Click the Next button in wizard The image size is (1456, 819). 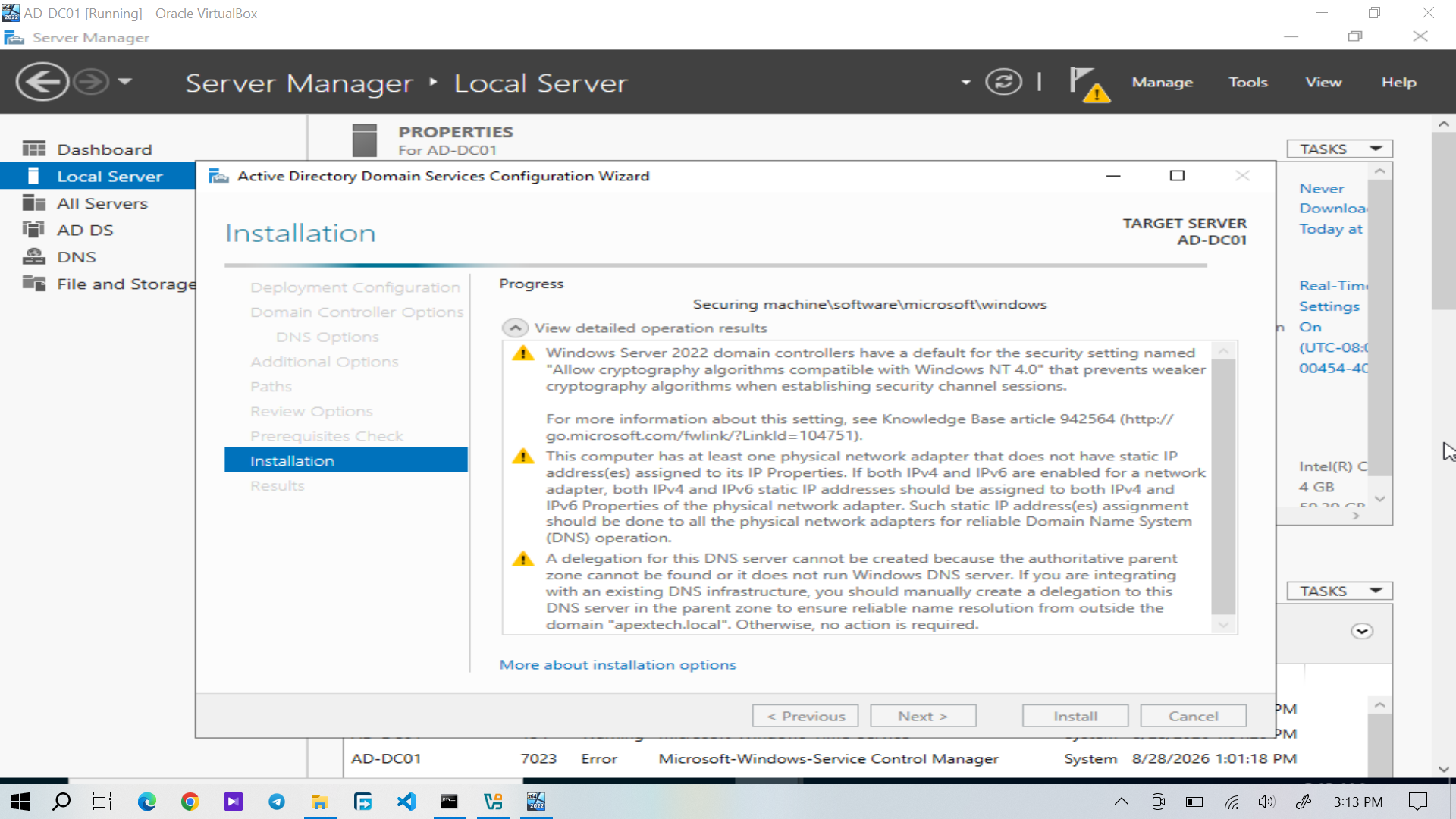[x=923, y=716]
